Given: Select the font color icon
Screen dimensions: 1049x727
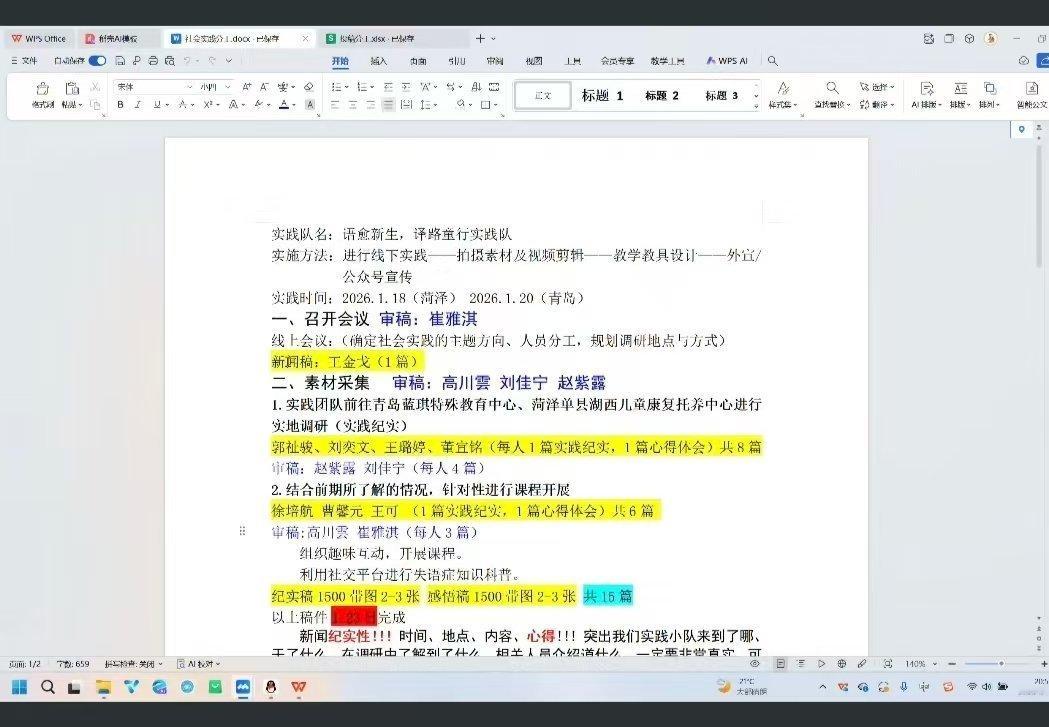Looking at the screenshot, I should pos(284,104).
